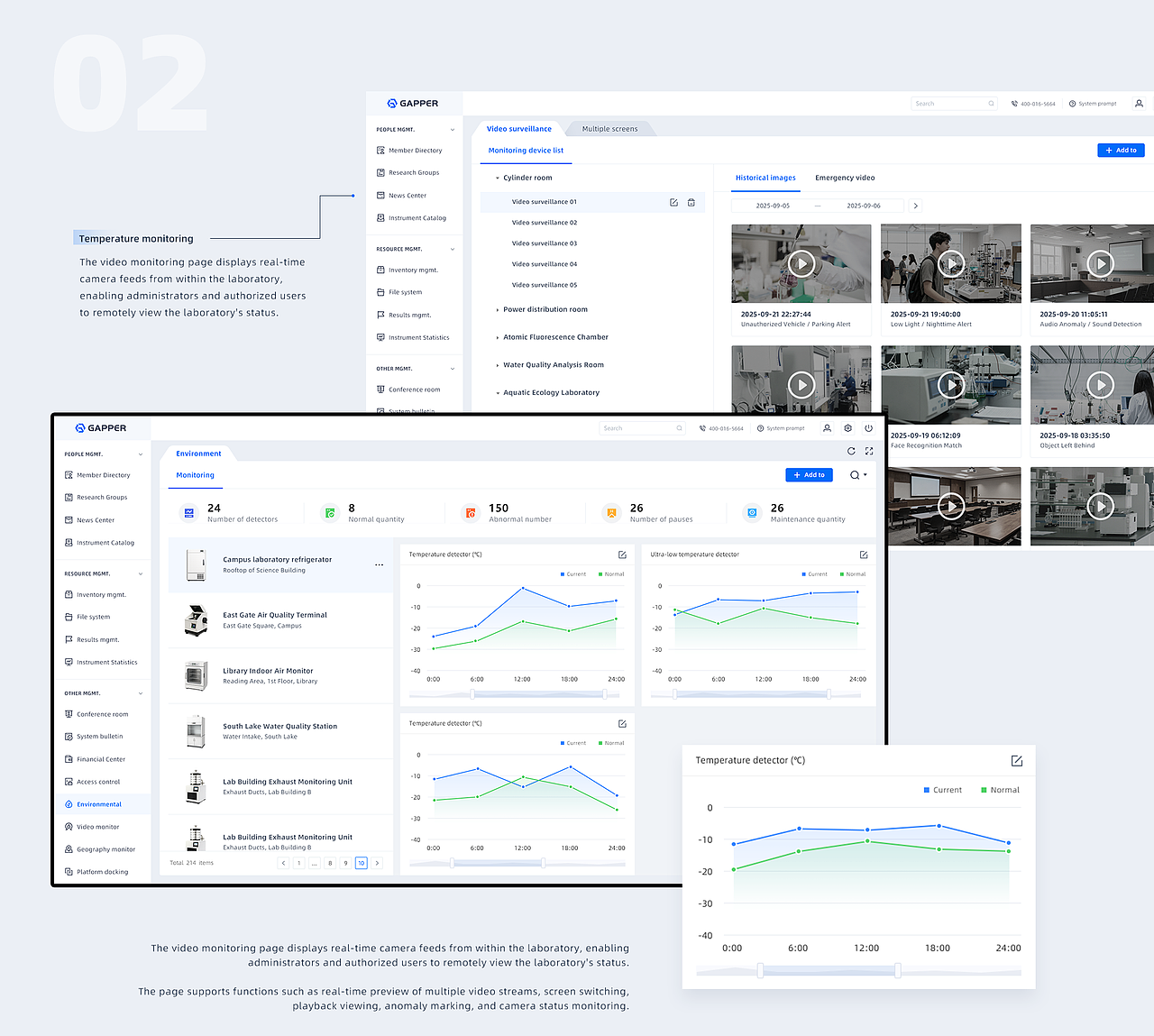The width and height of the screenshot is (1154, 1036).
Task: Go to page 10 in device pagination
Action: tap(361, 863)
